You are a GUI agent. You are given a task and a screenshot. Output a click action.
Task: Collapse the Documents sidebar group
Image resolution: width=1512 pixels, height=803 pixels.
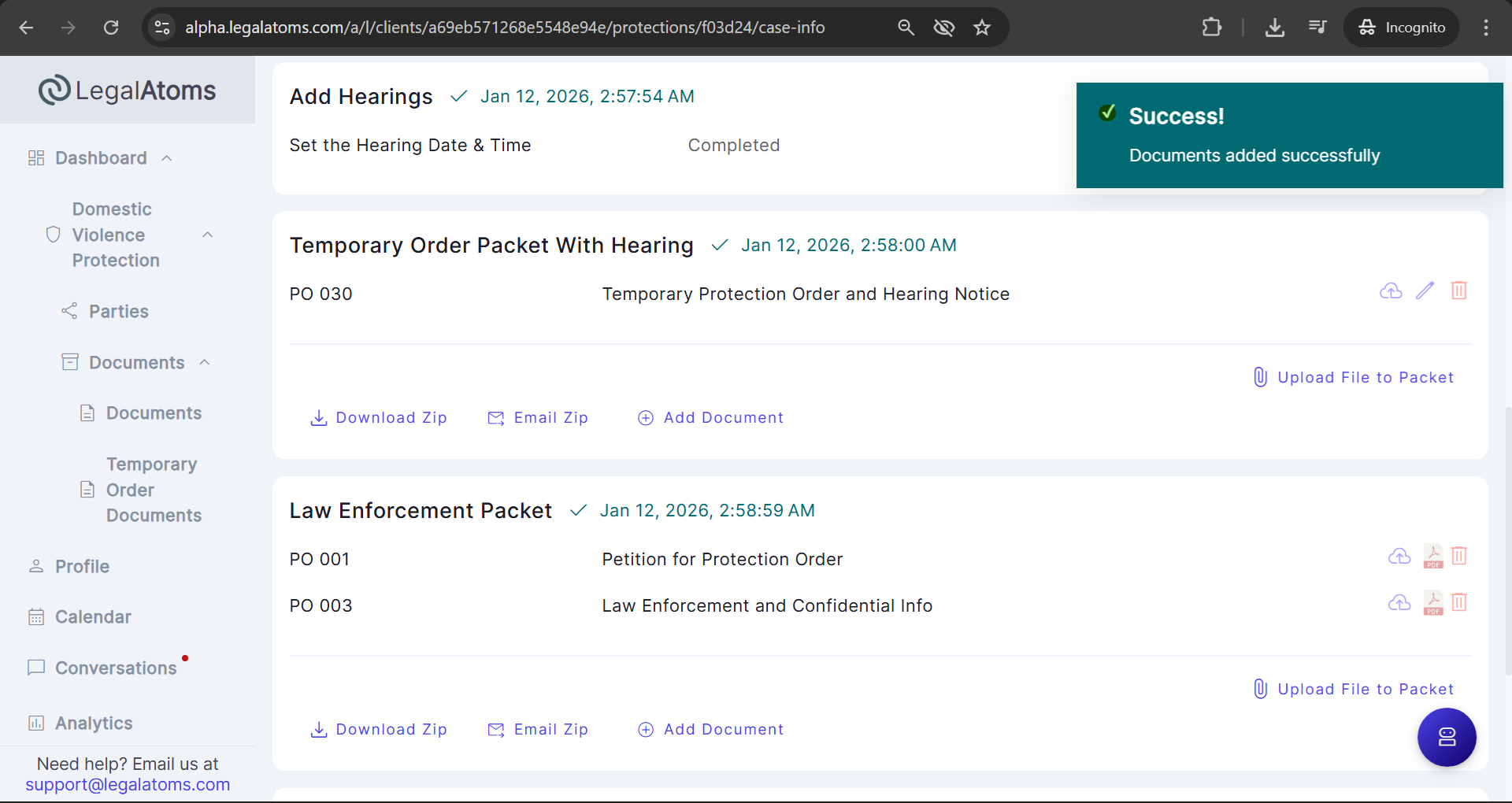pos(205,362)
